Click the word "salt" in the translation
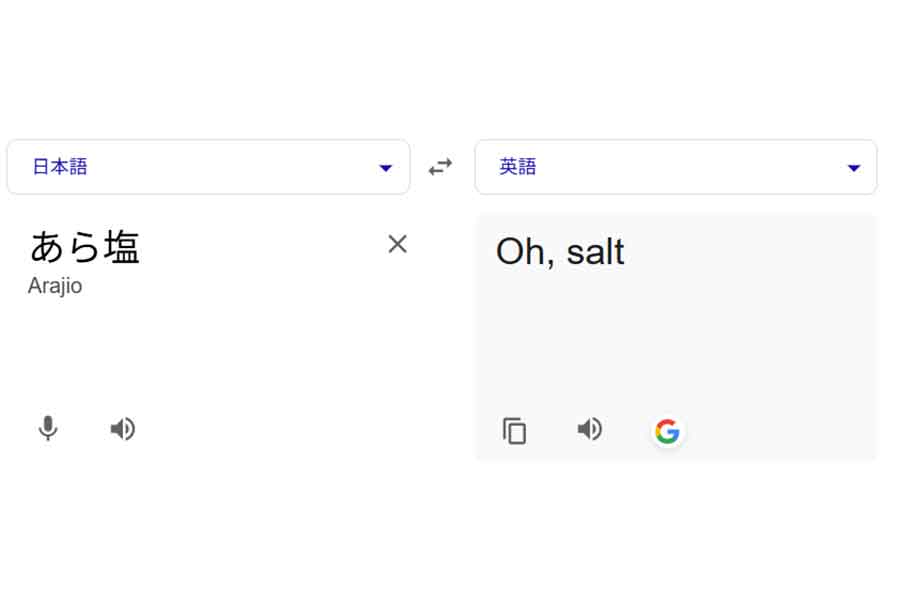The image size is (900, 600). 595,252
